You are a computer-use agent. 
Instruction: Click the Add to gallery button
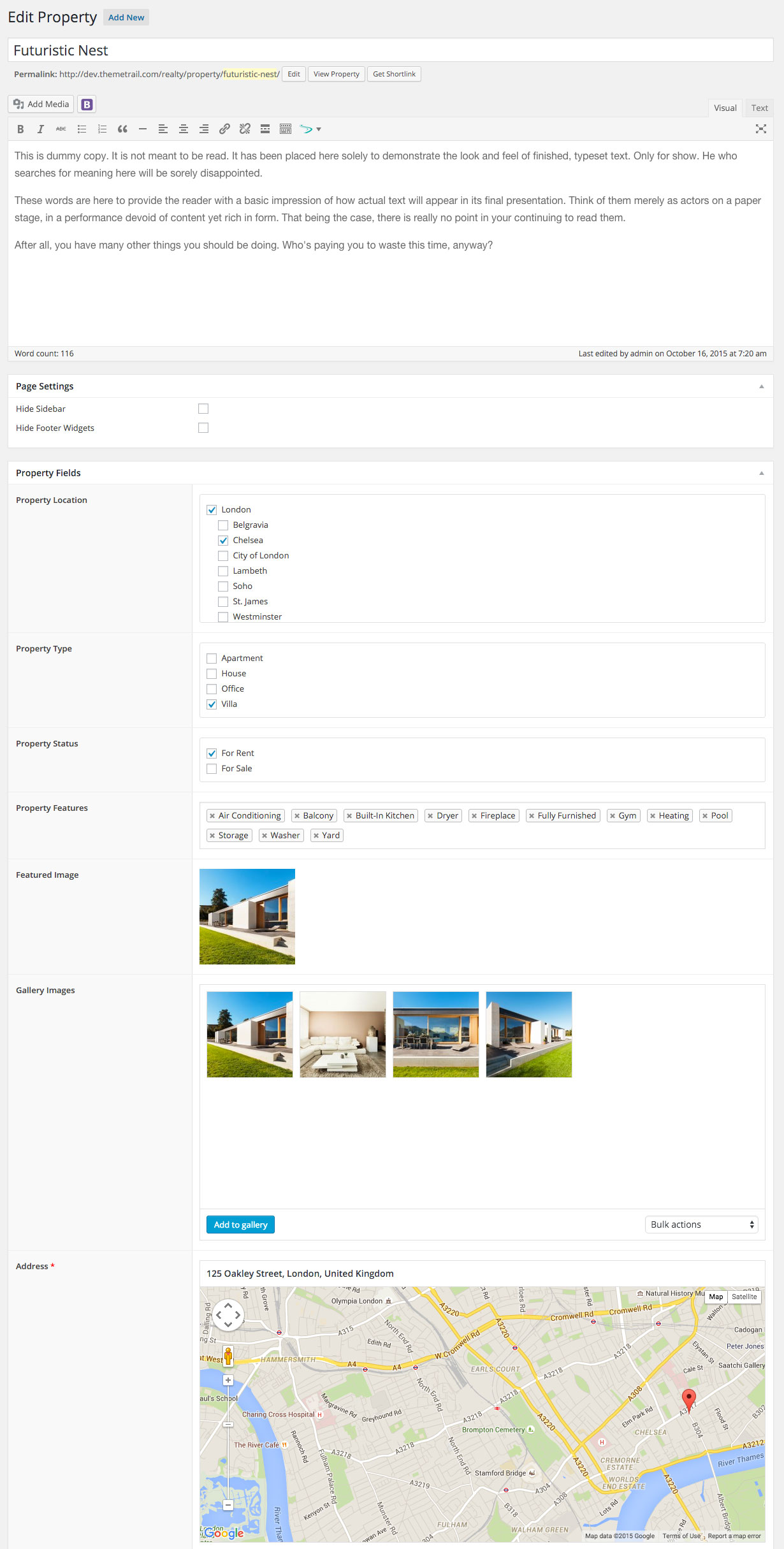(240, 1225)
